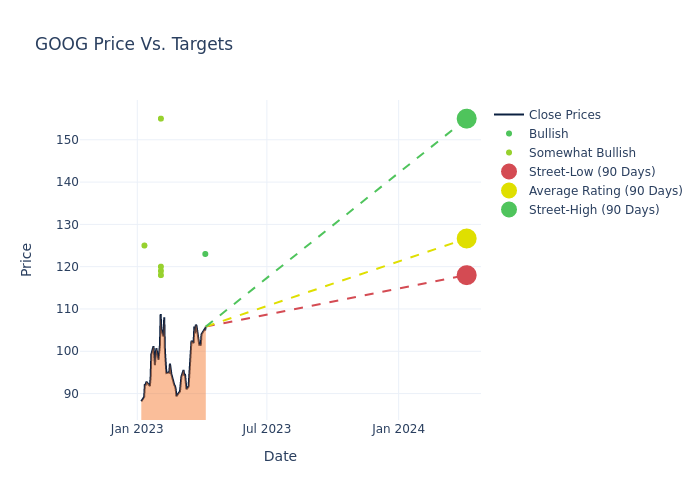The height and width of the screenshot is (500, 700).
Task: Toggle the Street-High (90 Days) legend label
Action: pyautogui.click(x=594, y=210)
